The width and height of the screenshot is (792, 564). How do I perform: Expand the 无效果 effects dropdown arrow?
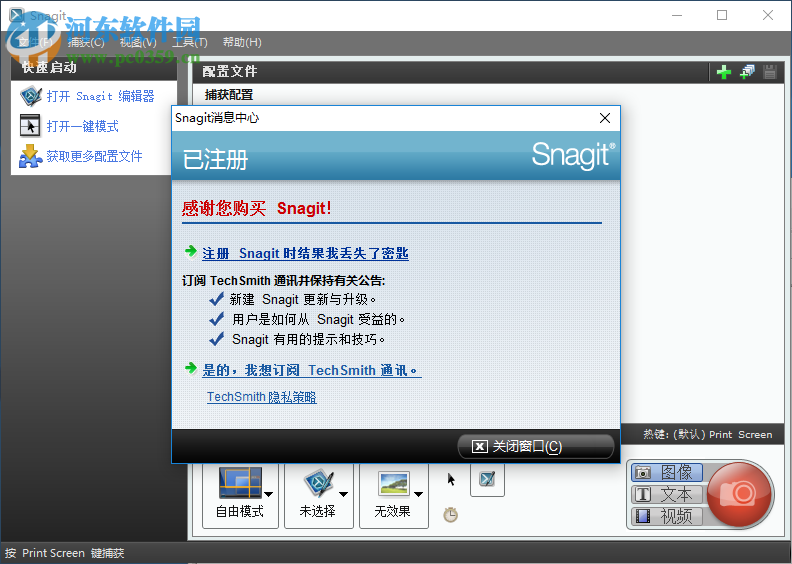pos(418,493)
